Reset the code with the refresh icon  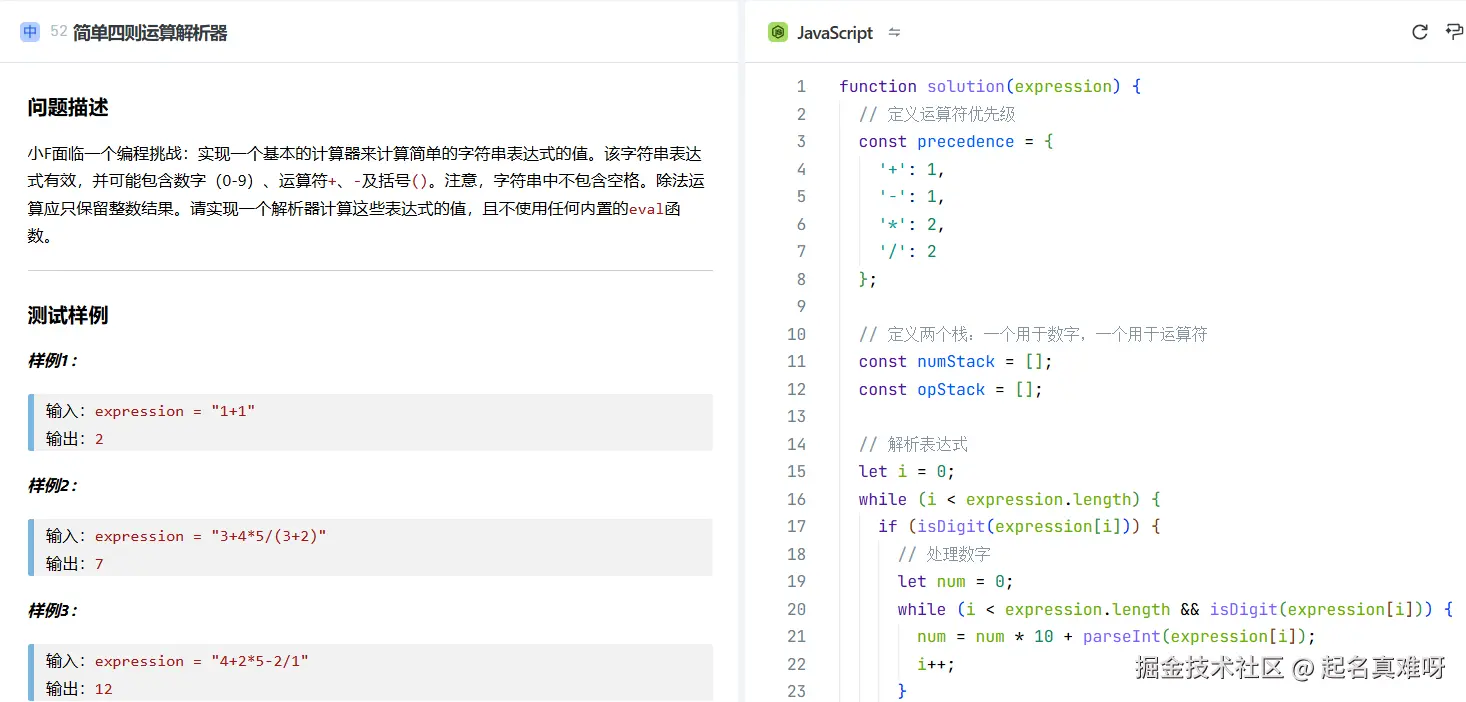1419,32
